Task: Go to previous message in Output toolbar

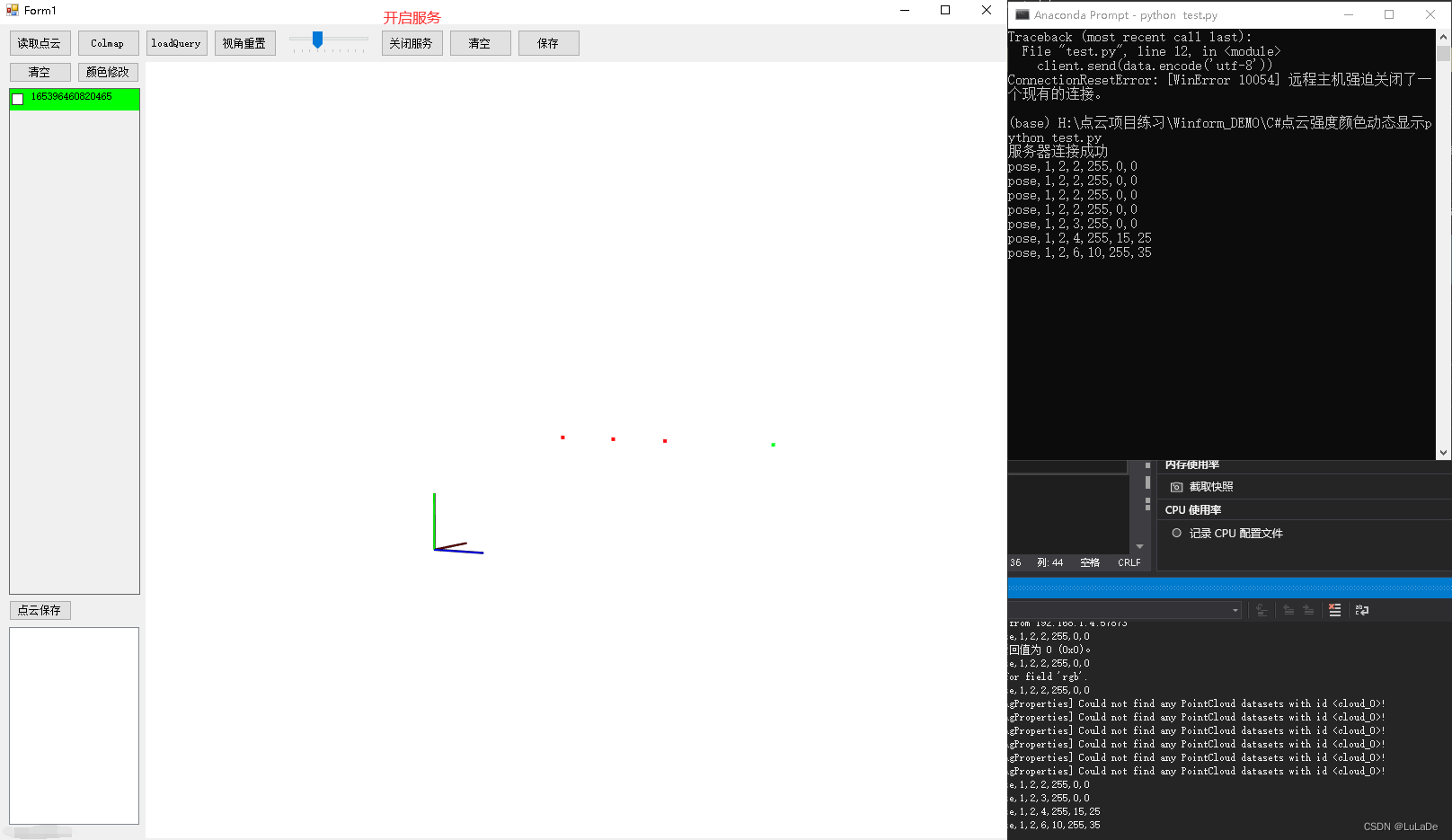Action: click(x=1288, y=610)
